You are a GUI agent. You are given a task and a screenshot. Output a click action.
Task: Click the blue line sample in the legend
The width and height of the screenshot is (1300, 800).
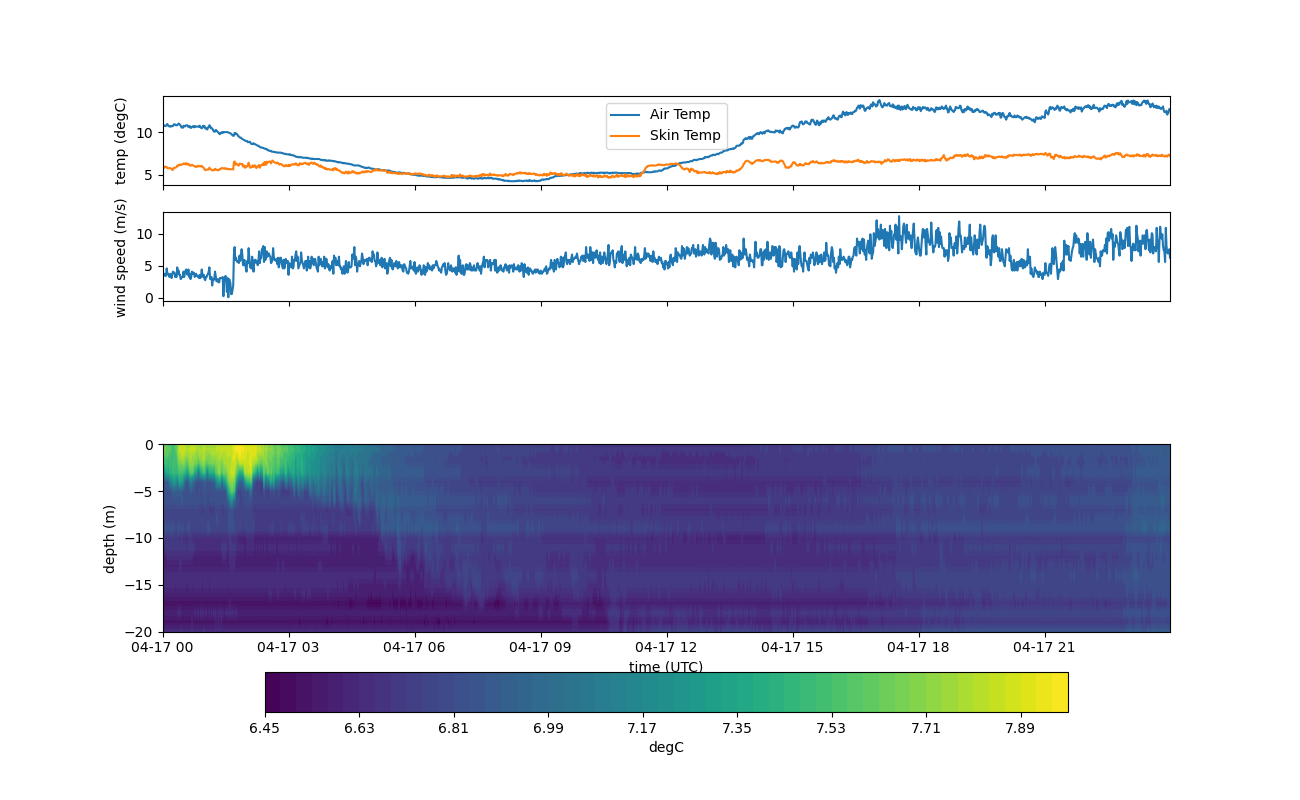pos(626,115)
